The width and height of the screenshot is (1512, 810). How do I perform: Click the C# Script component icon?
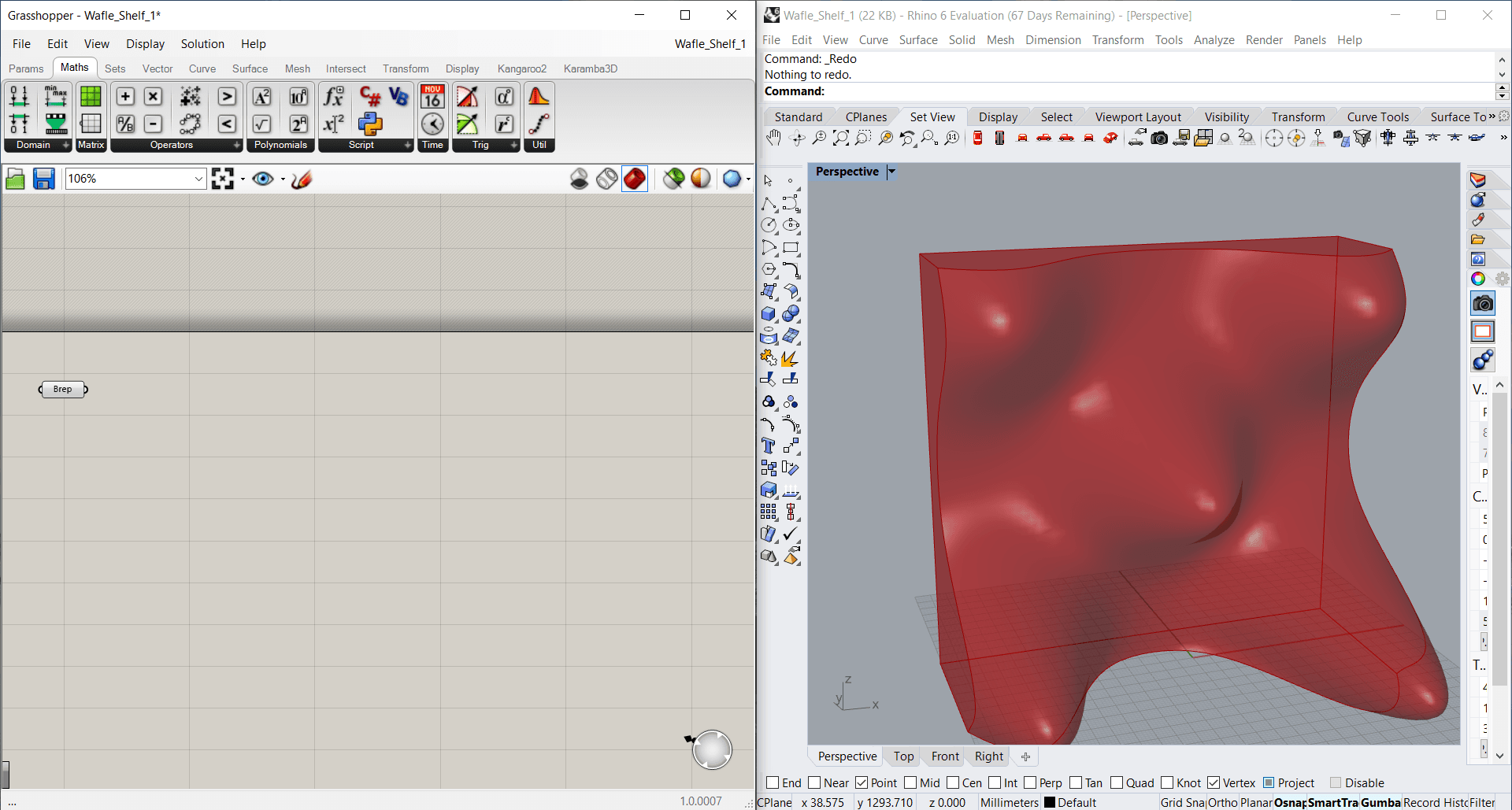click(x=370, y=97)
